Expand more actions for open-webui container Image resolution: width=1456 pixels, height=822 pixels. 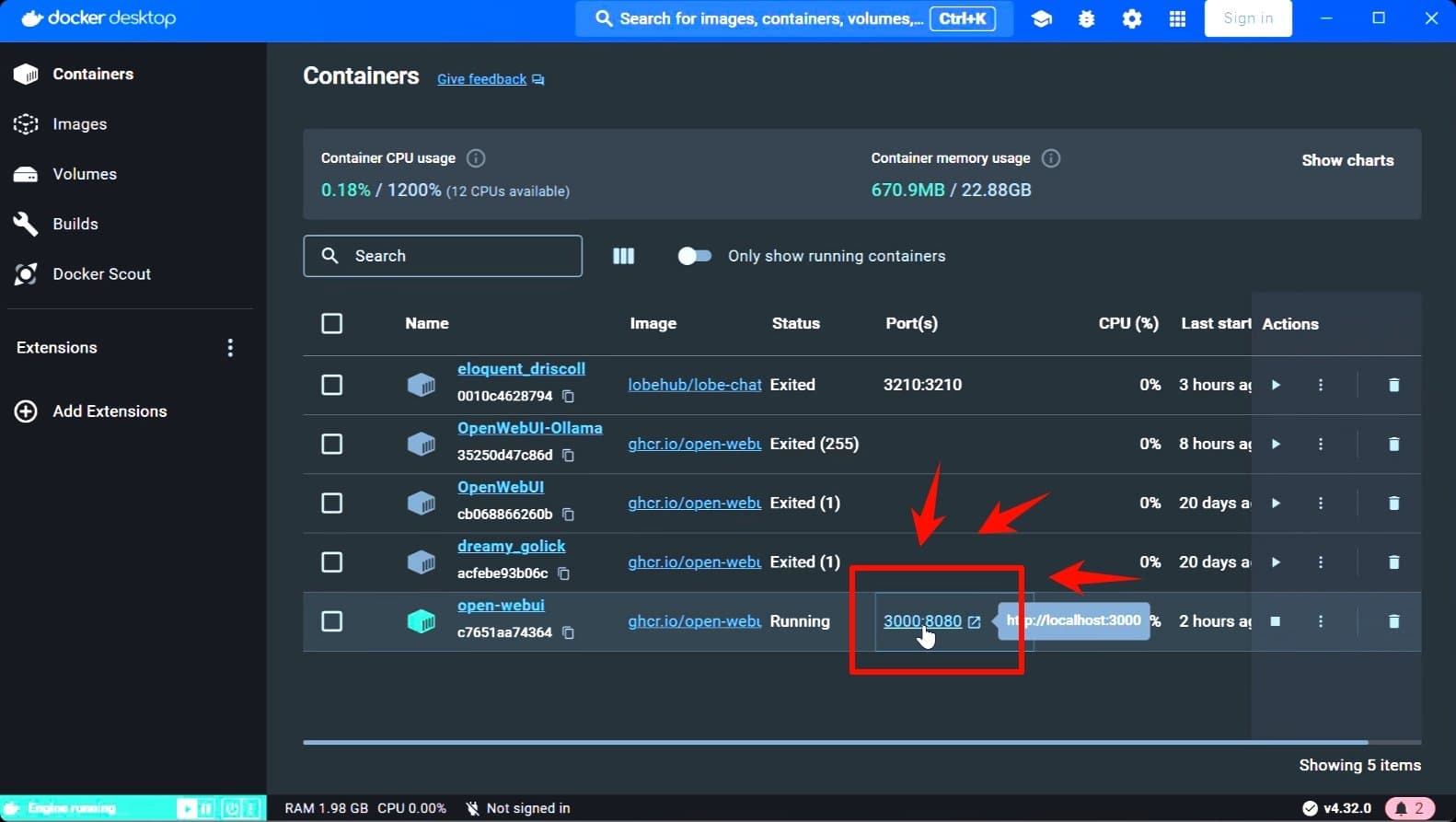coord(1321,621)
